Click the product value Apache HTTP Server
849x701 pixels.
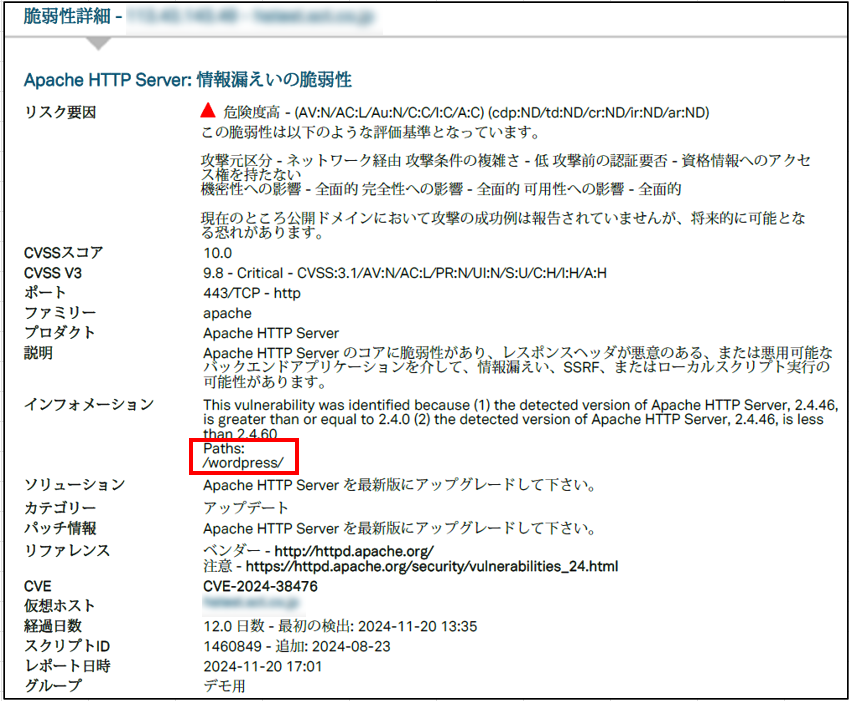[x=271, y=333]
